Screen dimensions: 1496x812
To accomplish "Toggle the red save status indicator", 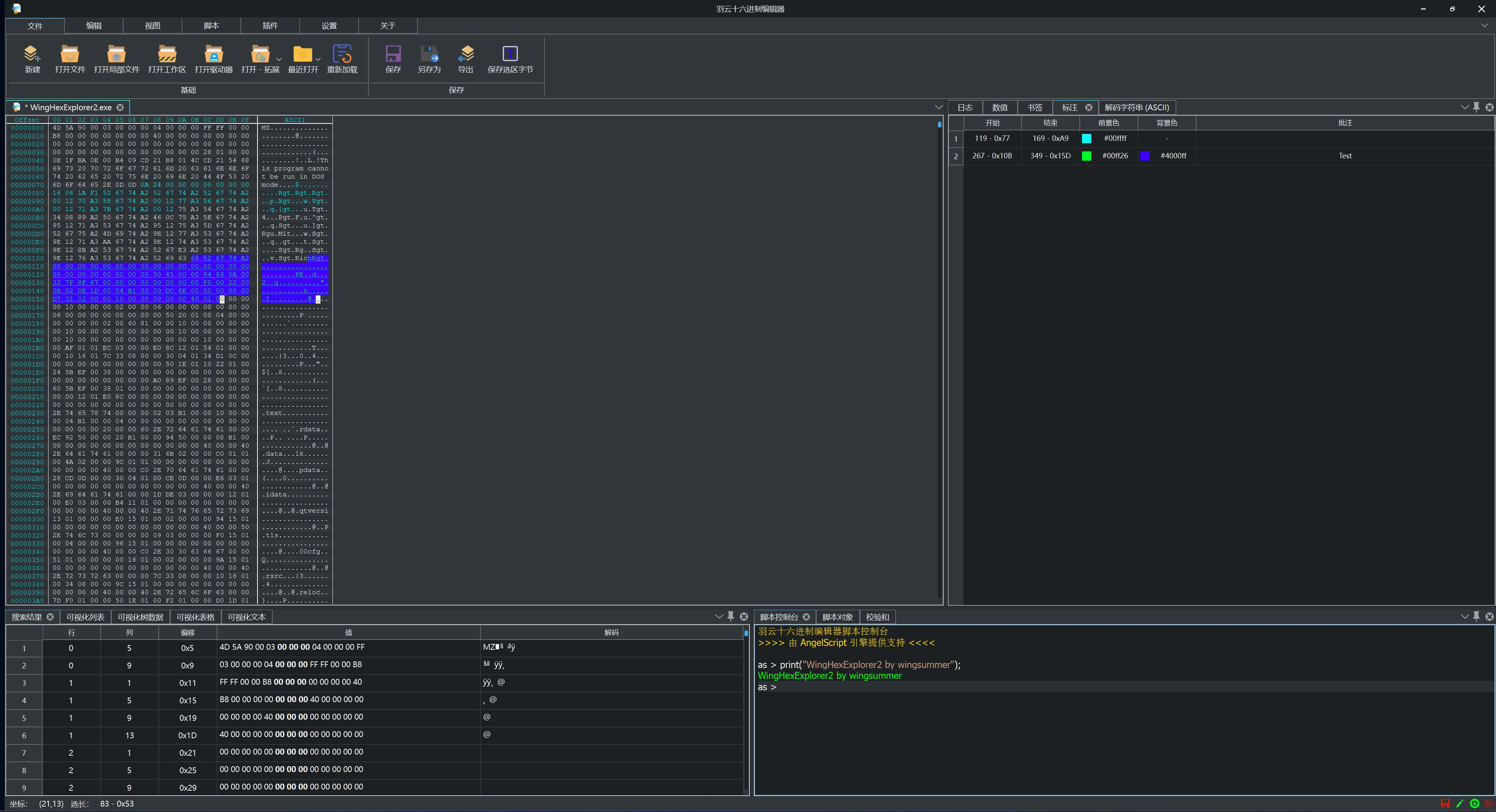I will (1445, 803).
